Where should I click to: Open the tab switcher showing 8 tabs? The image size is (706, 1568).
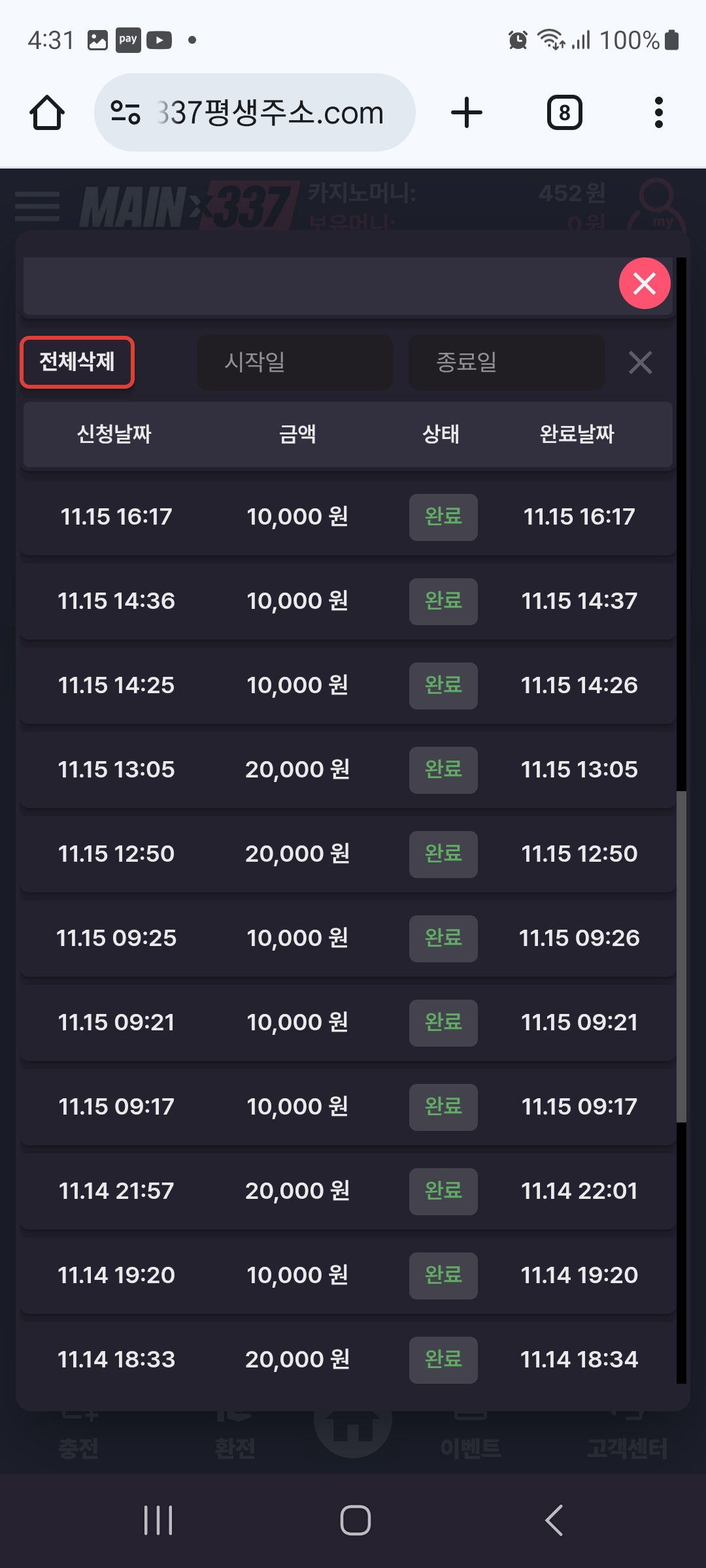point(564,113)
